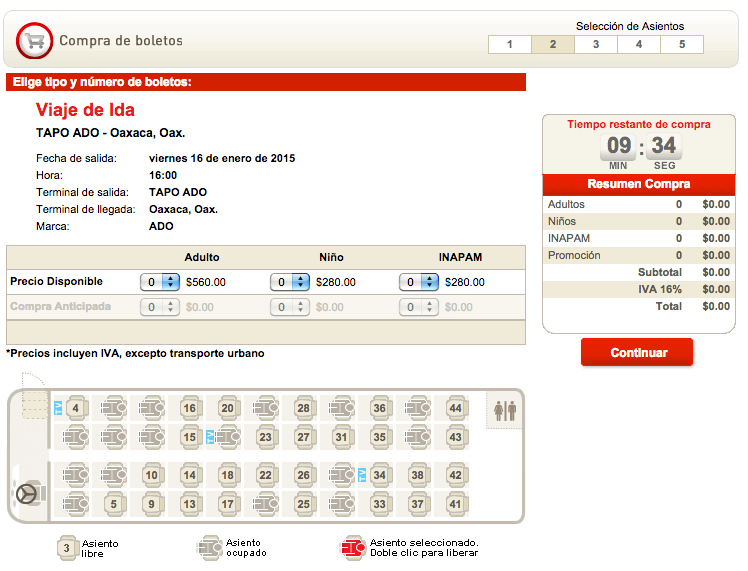Viewport: 748px width, 571px height.
Task: Switch to step 5 of the purchase
Action: pos(682,44)
